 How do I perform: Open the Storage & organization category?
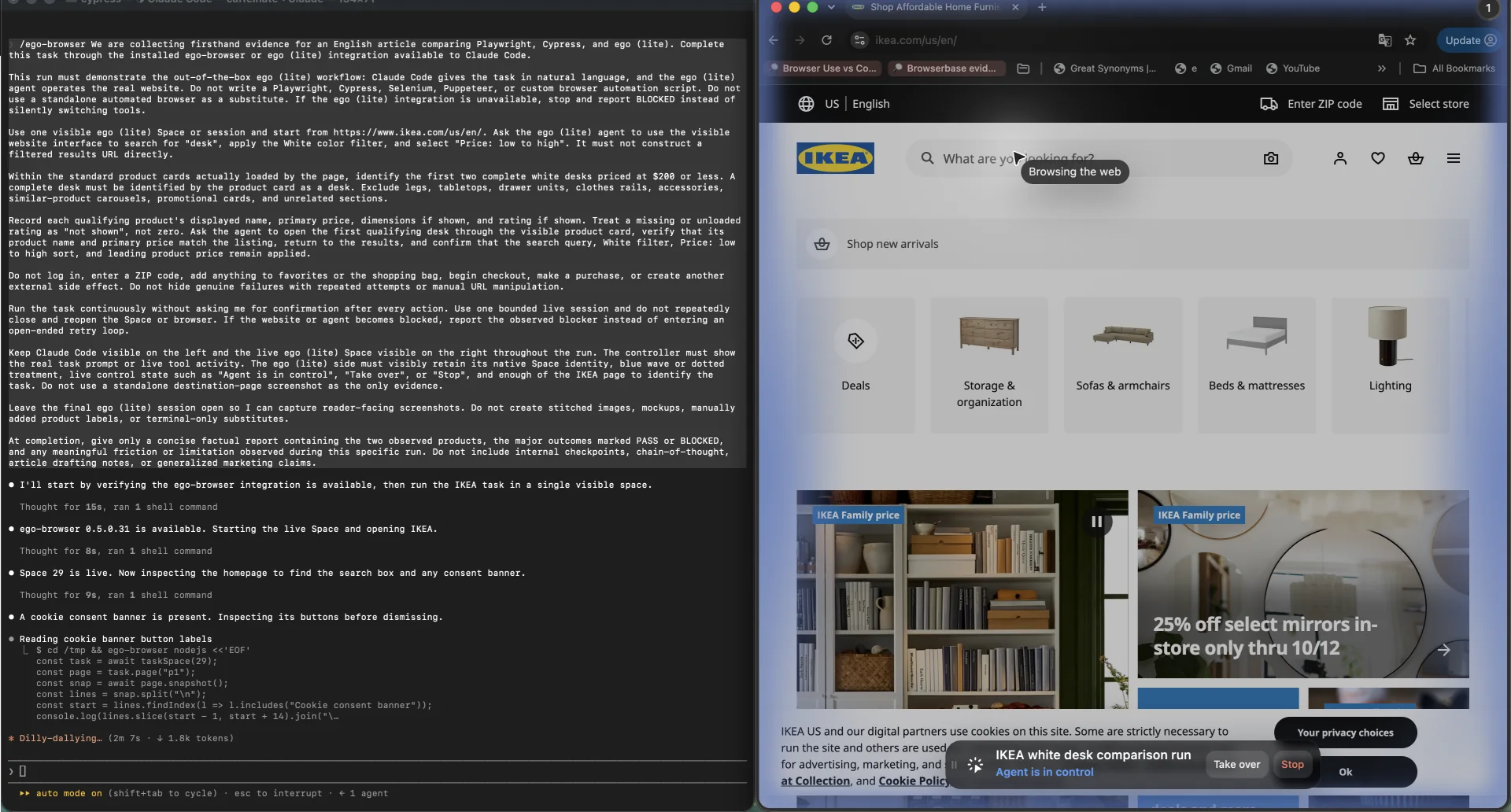click(x=989, y=365)
